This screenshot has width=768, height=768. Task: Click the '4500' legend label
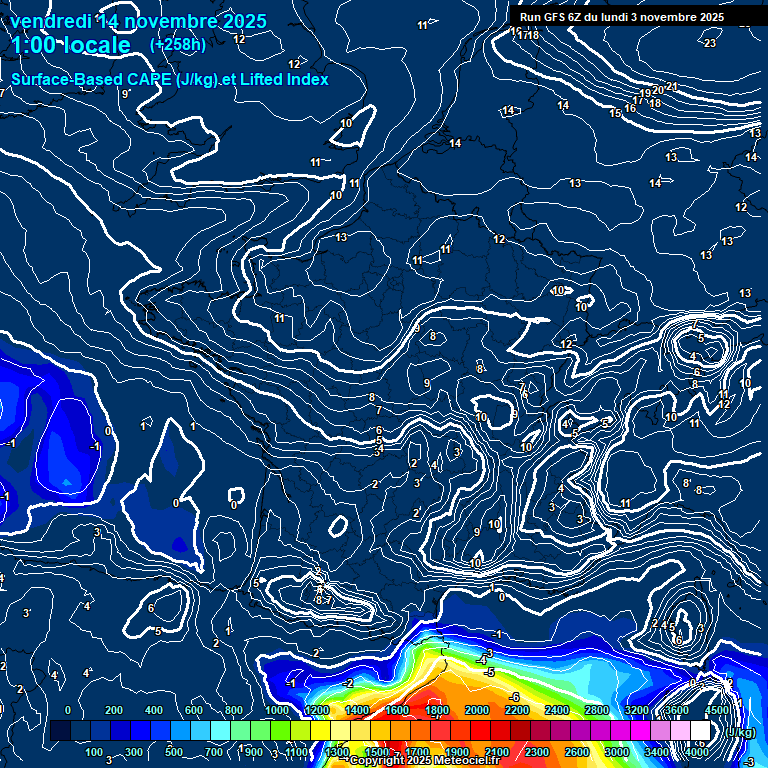point(718,710)
